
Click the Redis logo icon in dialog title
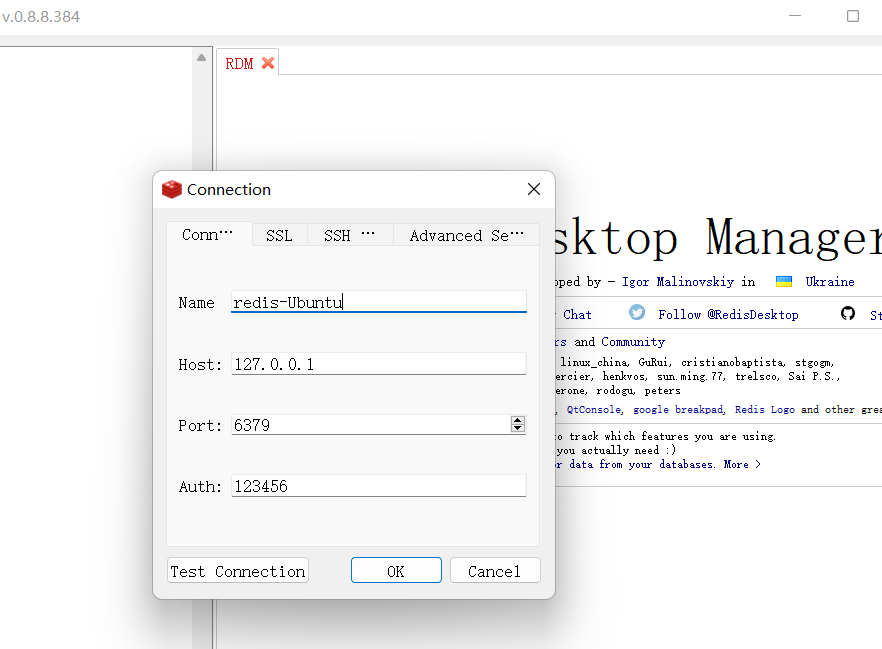pos(172,189)
